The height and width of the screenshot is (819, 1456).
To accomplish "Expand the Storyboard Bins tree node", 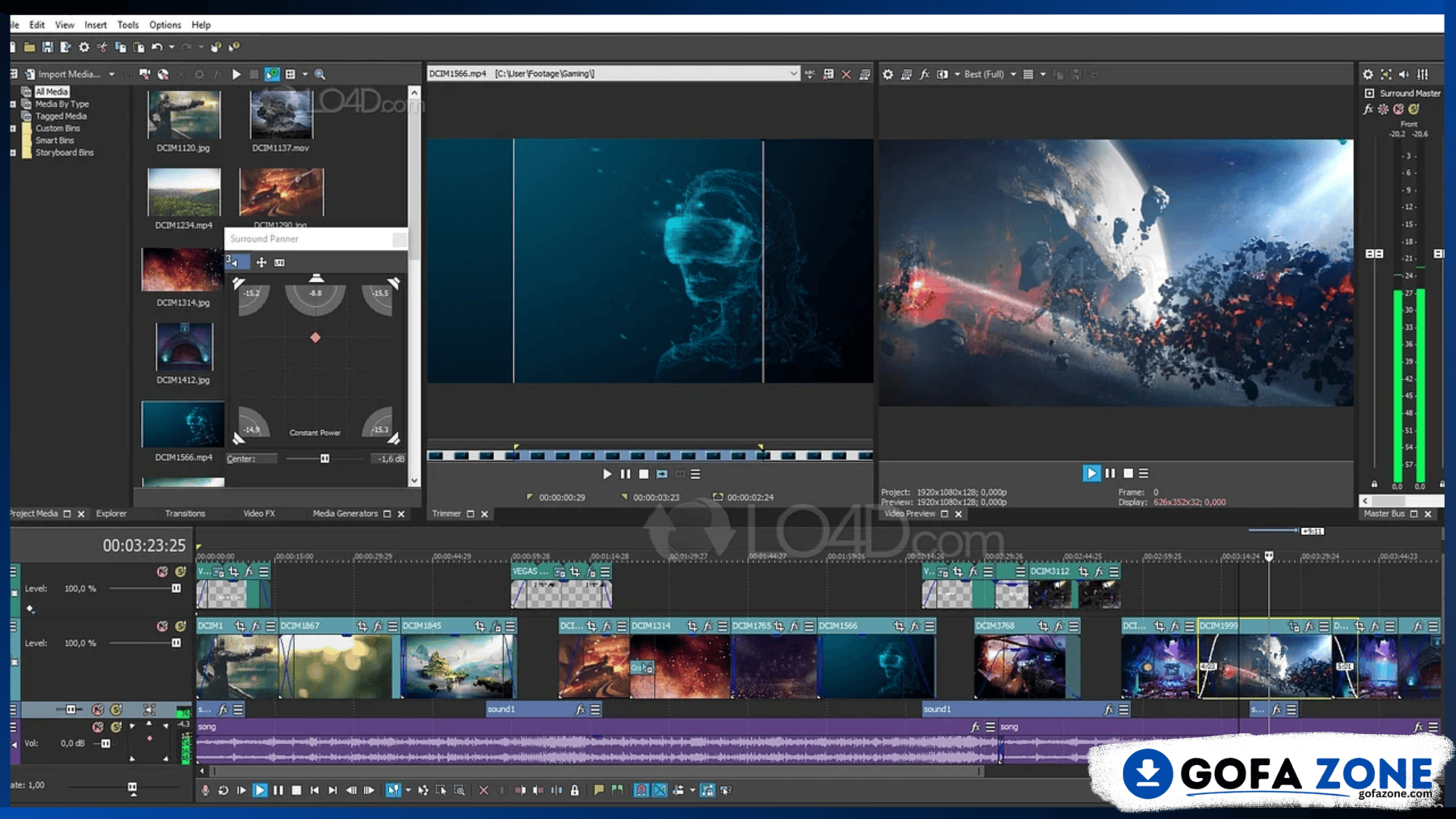I will point(13,152).
